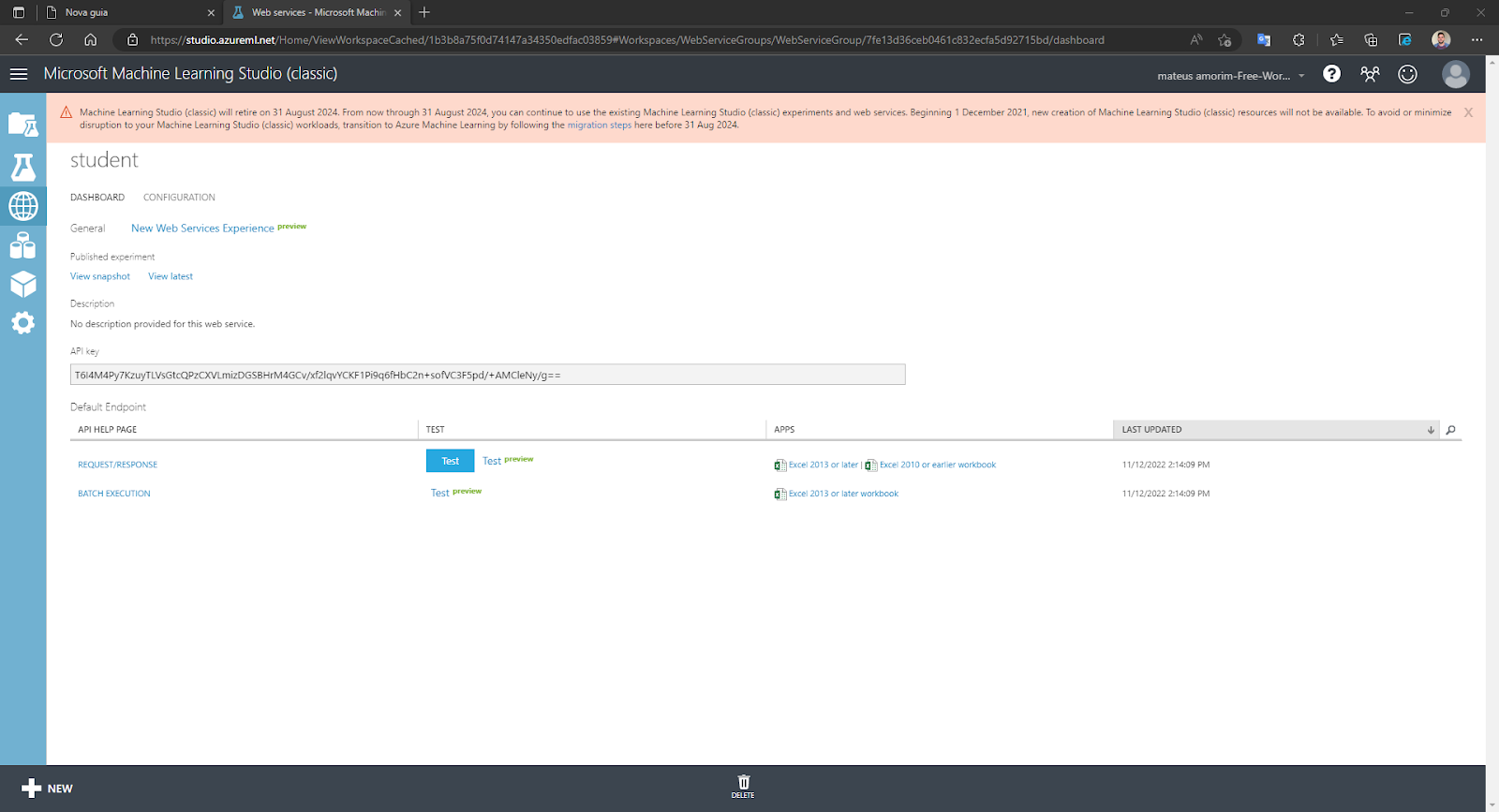This screenshot has width=1499, height=812.
Task: Click the Delete trash icon
Action: click(743, 787)
